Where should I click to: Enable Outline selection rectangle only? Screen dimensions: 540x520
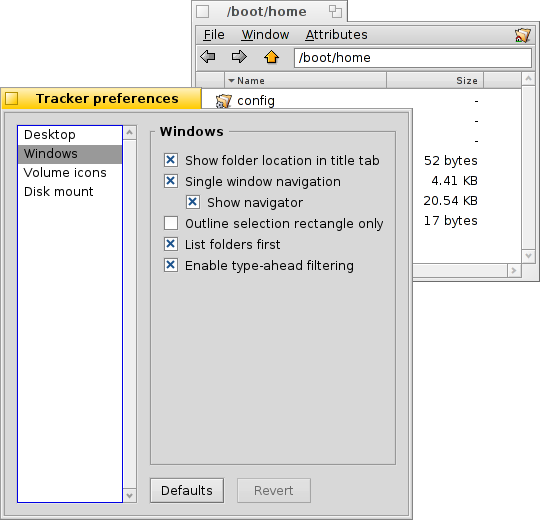point(171,223)
